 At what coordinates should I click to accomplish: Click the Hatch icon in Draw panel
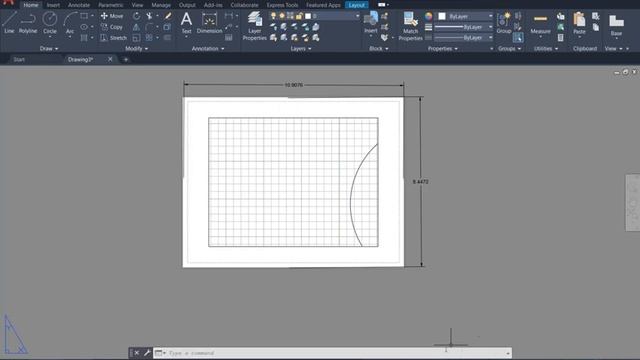pos(84,38)
